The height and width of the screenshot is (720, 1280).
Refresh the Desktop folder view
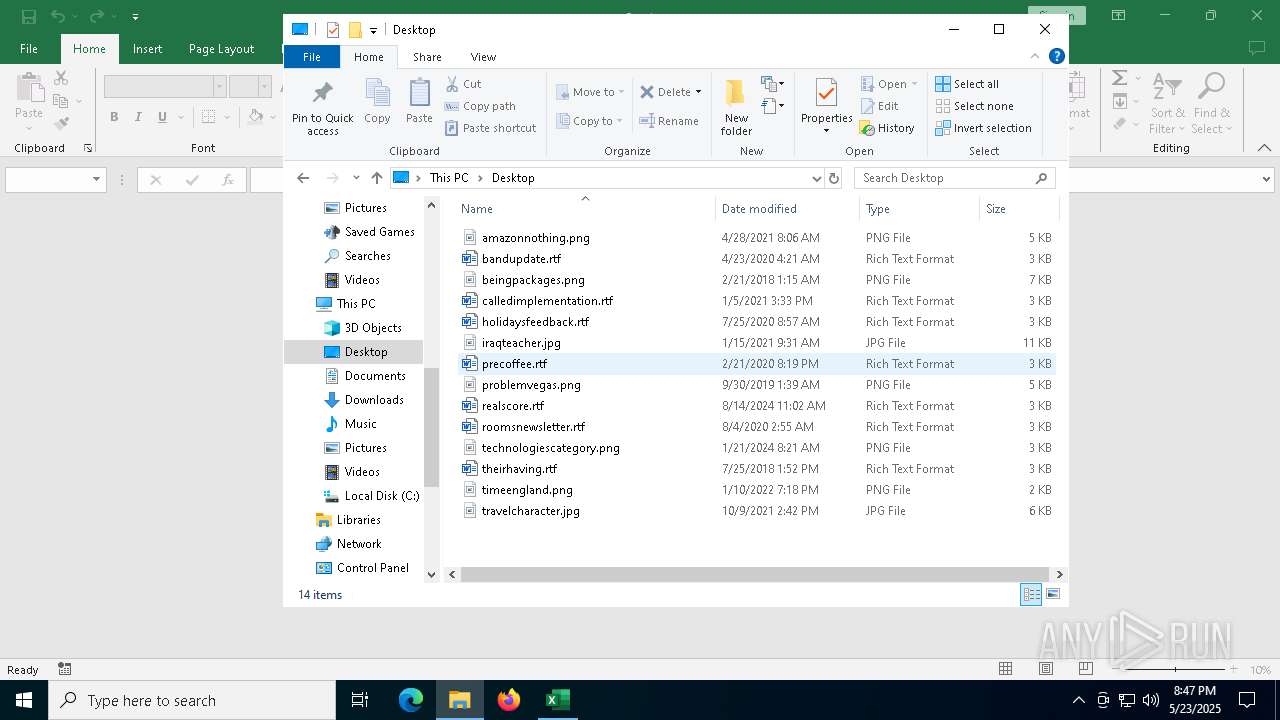click(834, 178)
